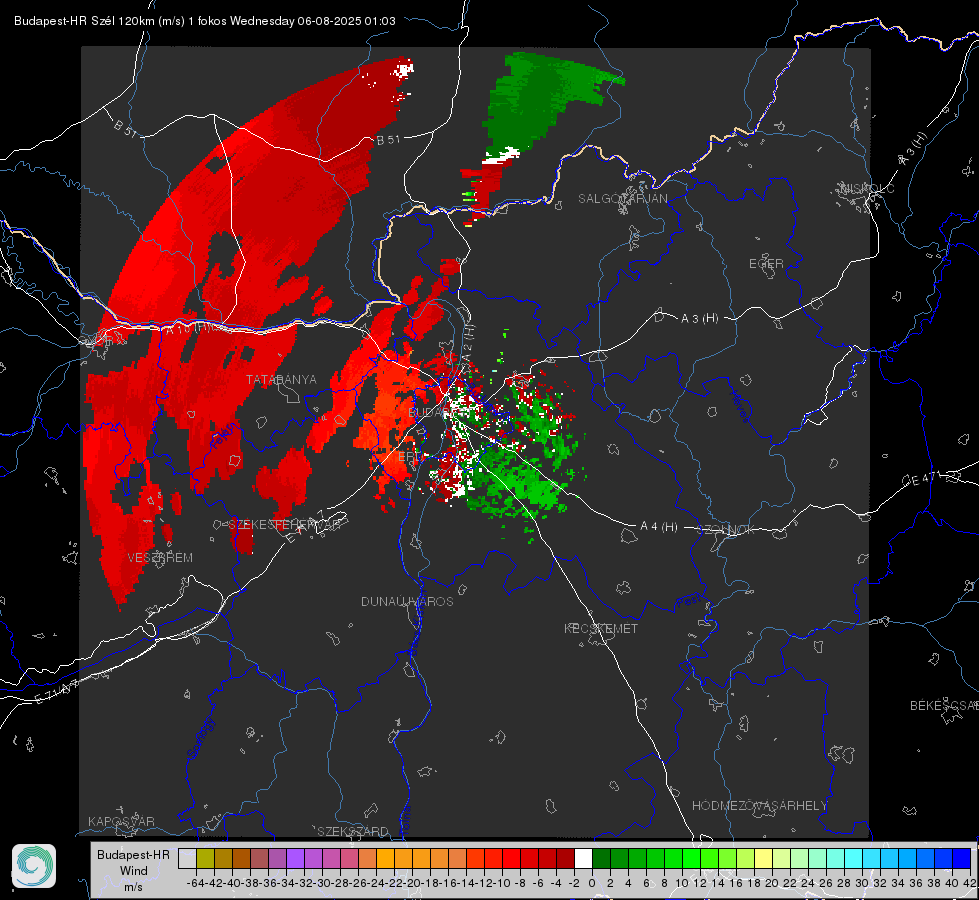Image resolution: width=979 pixels, height=900 pixels.
Task: Pick the red swatch between -10 and -8
Action: point(511,858)
